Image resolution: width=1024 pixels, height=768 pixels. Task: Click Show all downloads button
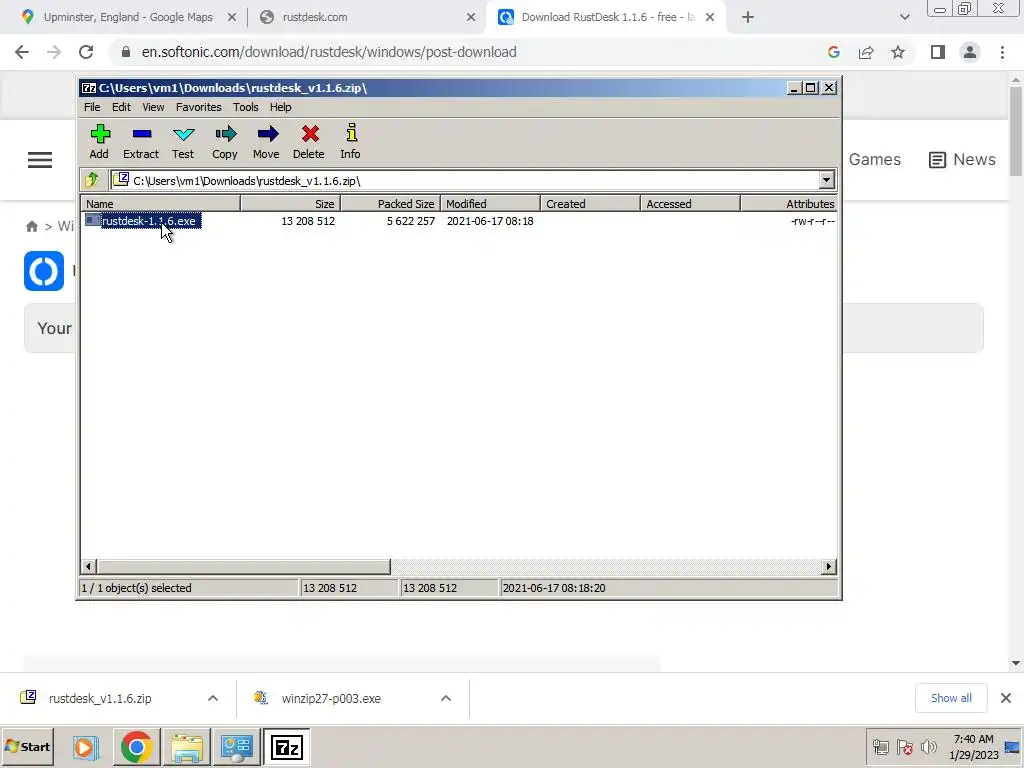pos(951,698)
